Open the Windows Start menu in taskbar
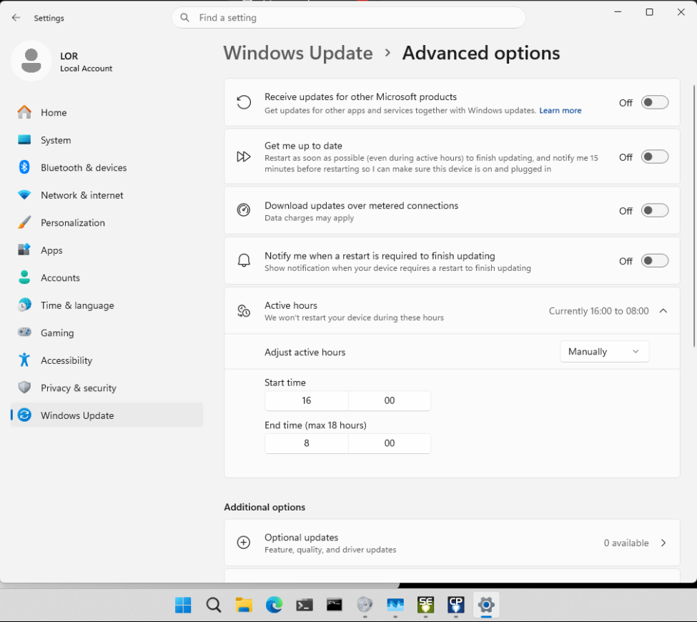The image size is (697, 622). [x=183, y=605]
